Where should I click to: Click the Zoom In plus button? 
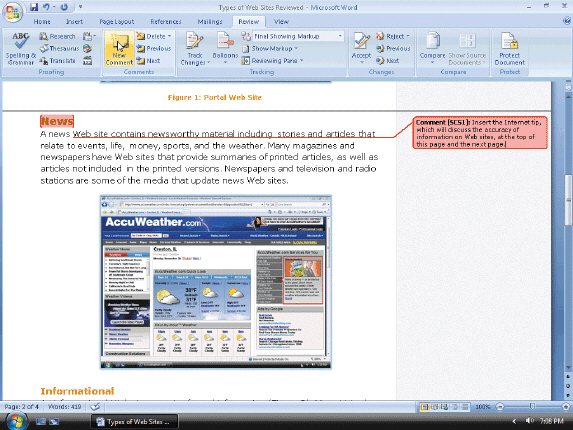click(566, 407)
